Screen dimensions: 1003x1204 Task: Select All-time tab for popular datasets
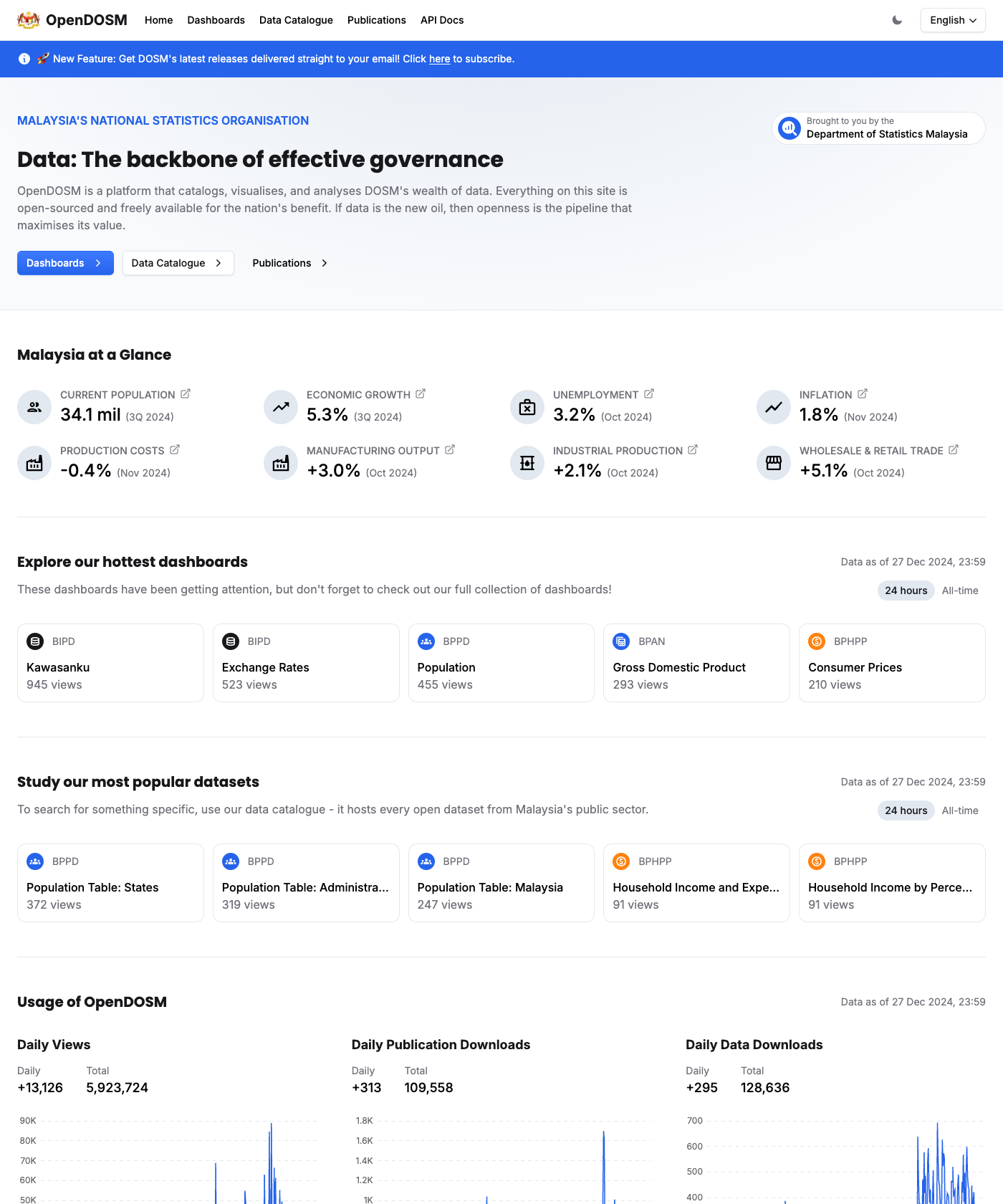[x=960, y=811]
